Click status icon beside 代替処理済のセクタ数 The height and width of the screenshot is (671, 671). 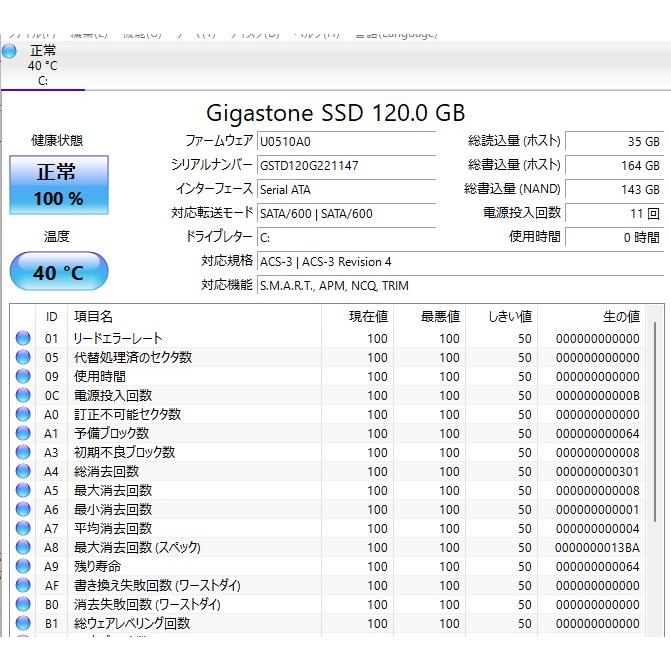point(23,358)
